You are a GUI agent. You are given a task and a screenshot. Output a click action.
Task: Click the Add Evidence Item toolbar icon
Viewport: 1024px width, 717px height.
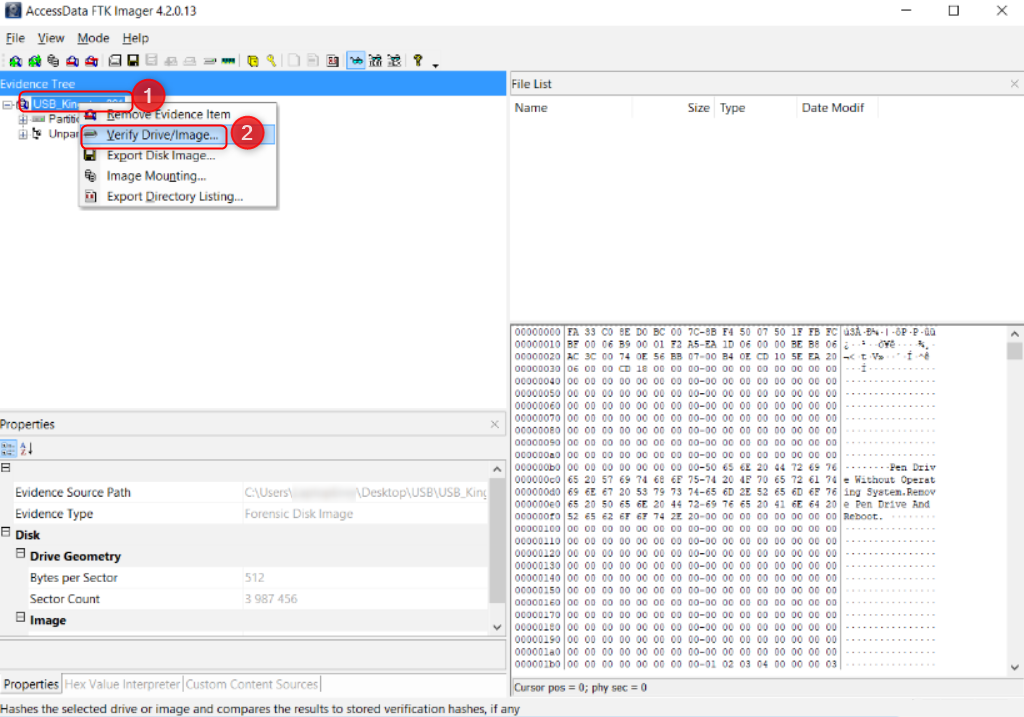coord(15,61)
